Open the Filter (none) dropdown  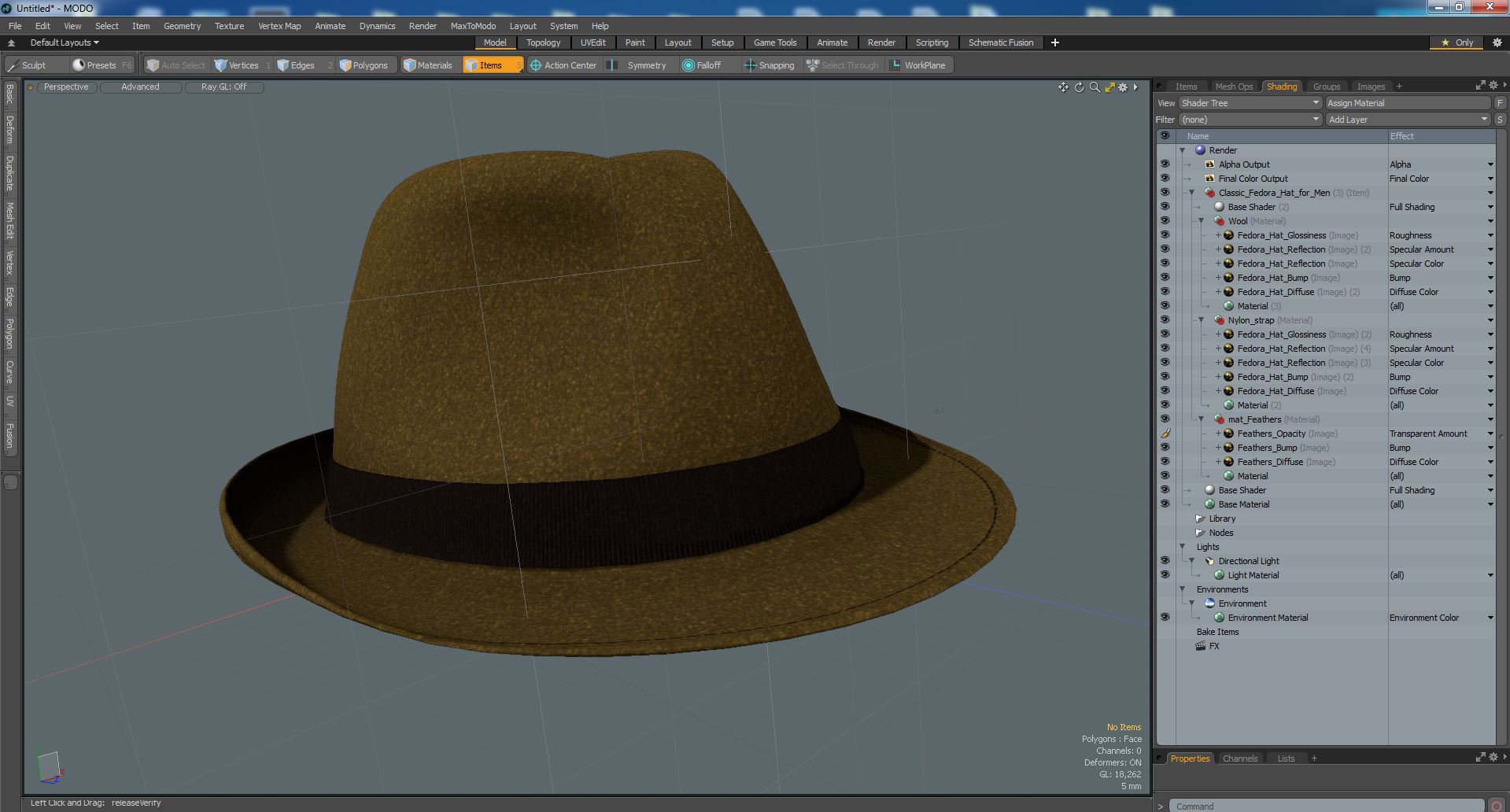click(x=1250, y=120)
